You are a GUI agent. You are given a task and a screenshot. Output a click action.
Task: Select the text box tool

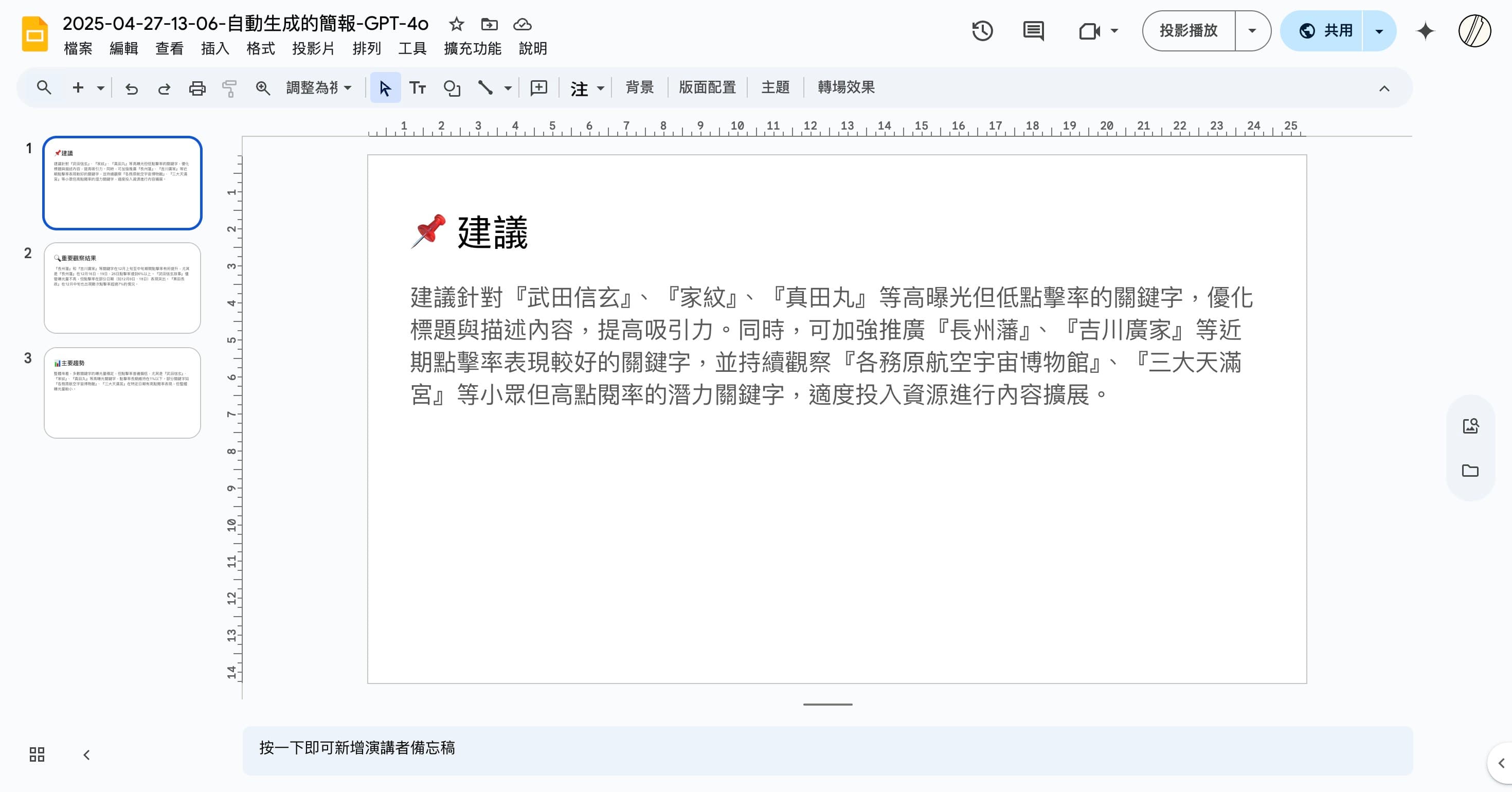[418, 87]
